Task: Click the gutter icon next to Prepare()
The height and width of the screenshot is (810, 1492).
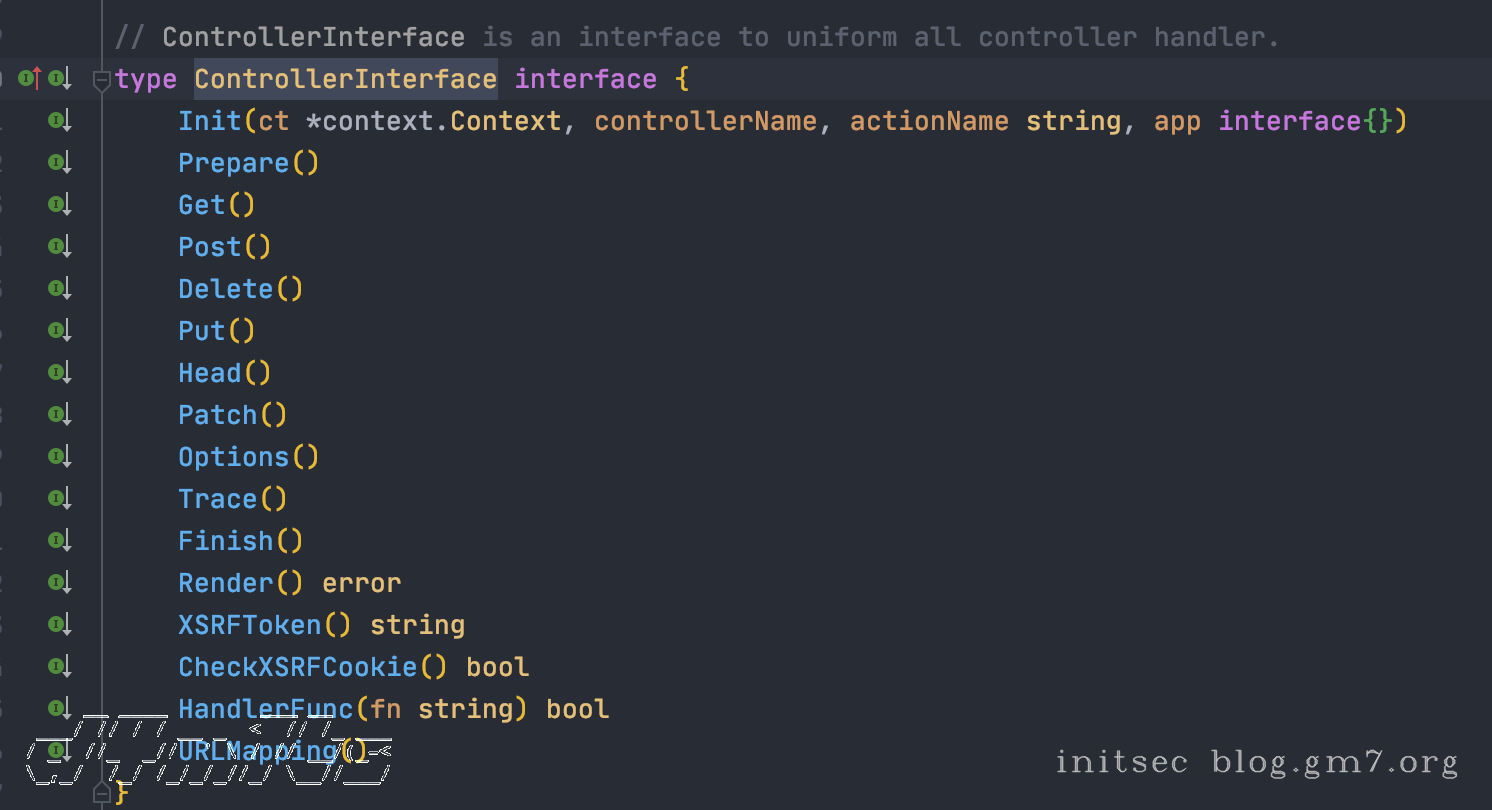Action: pyautogui.click(x=59, y=163)
